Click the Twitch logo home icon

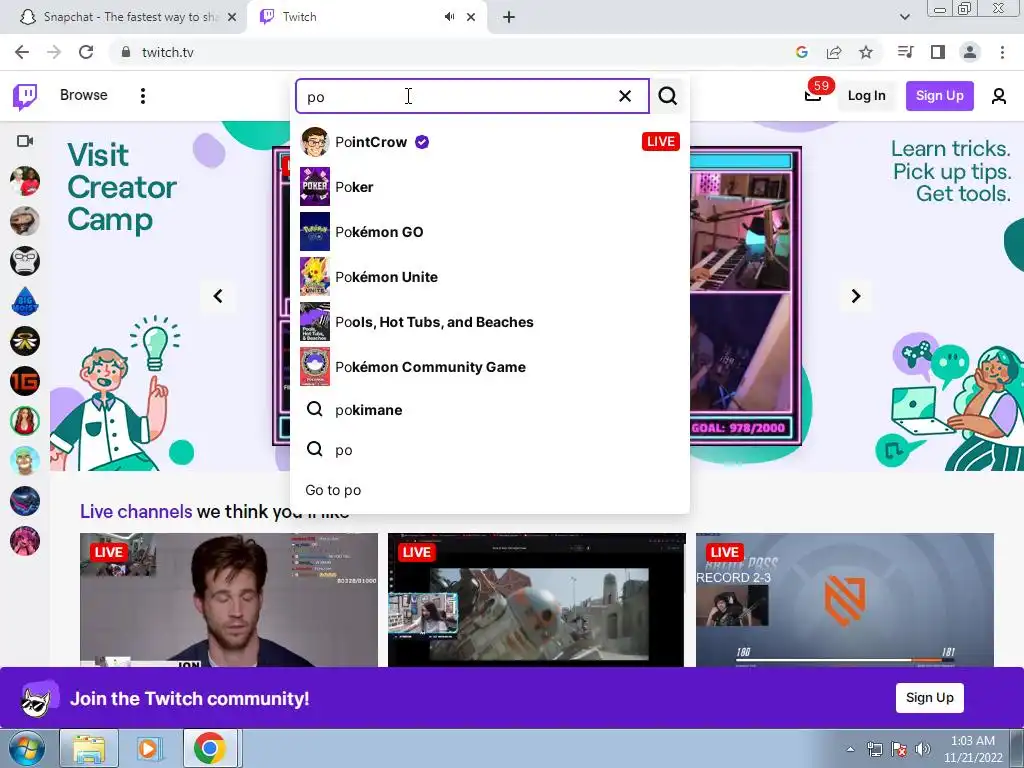coord(25,97)
